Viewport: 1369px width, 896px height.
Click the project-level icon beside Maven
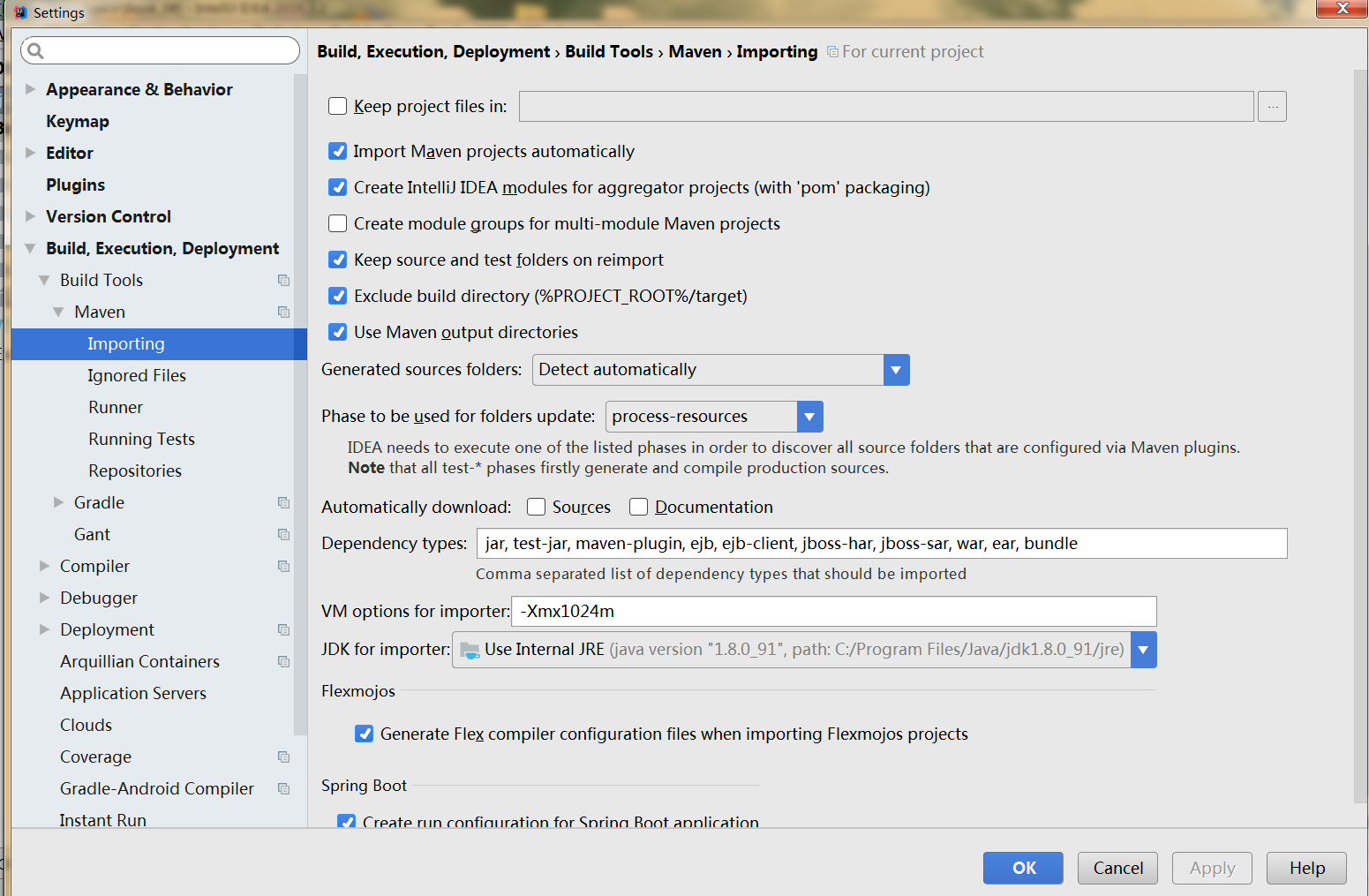coord(283,312)
